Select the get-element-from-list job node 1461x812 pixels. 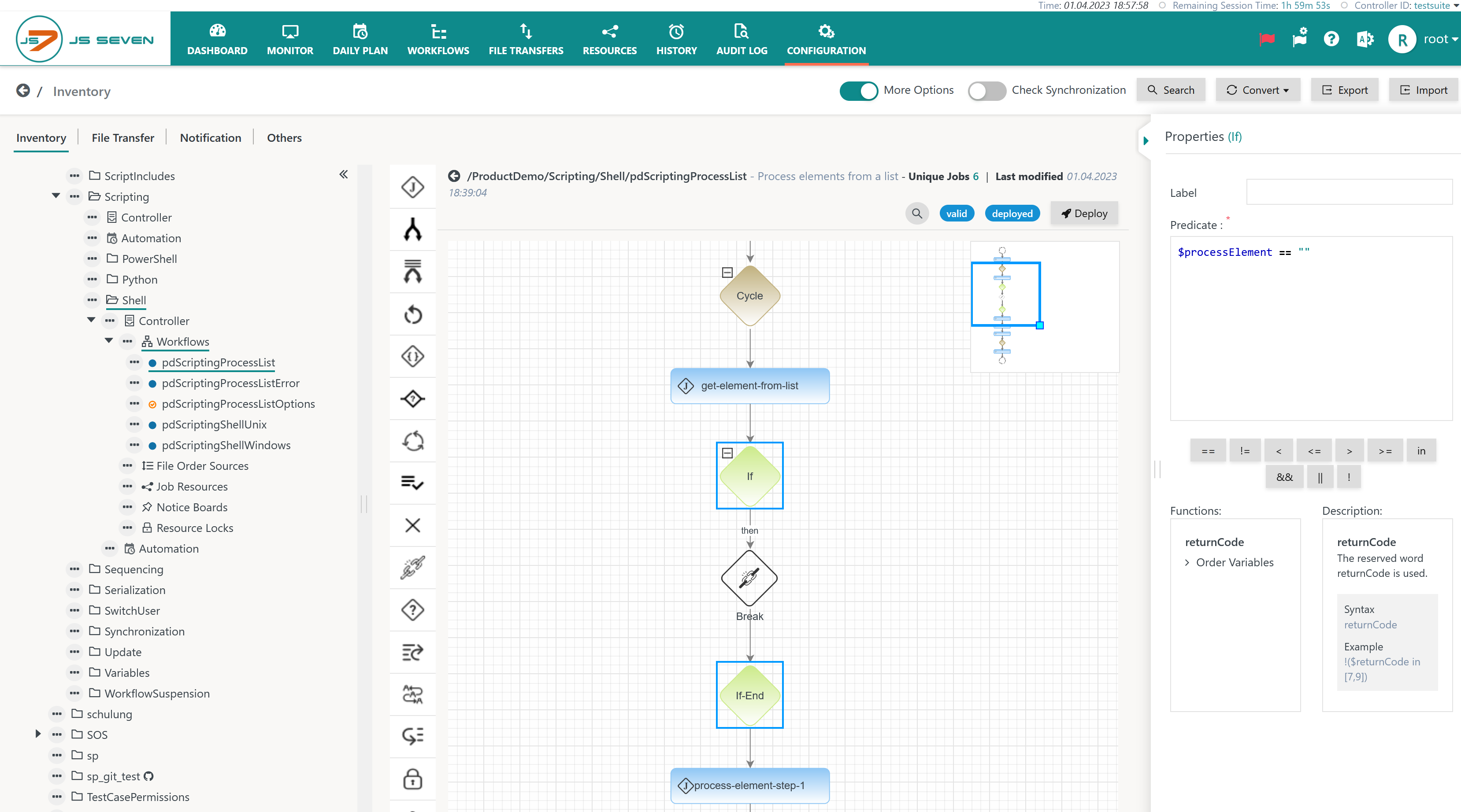[x=750, y=386]
